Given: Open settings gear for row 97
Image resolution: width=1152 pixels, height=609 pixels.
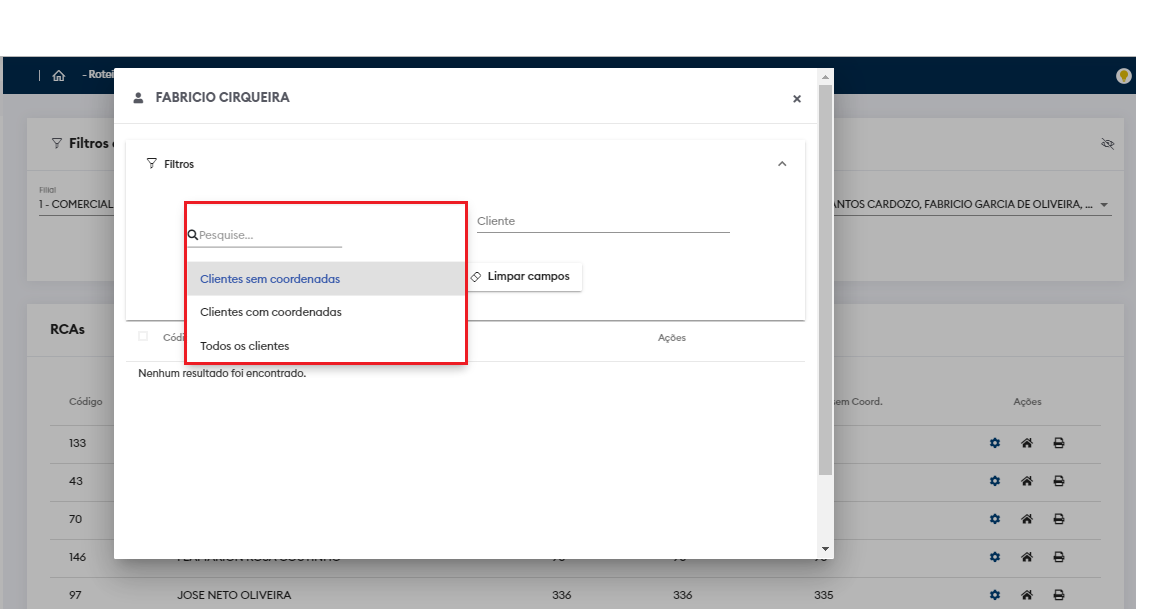Looking at the screenshot, I should pos(995,595).
